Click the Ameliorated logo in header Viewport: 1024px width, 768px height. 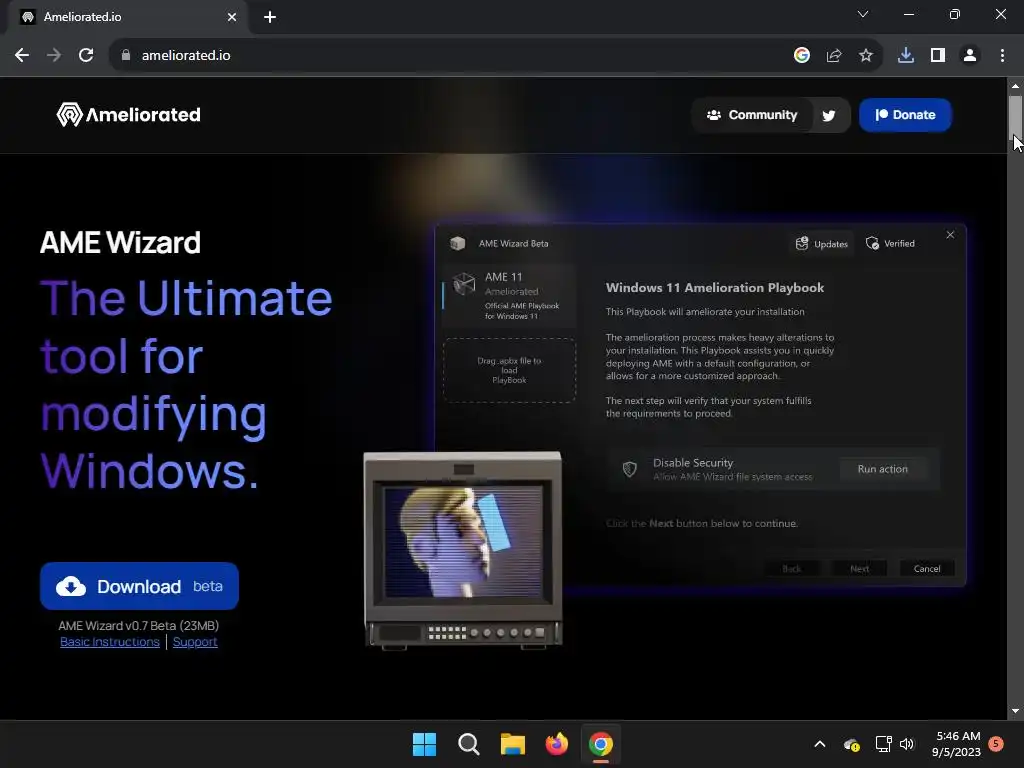coord(129,115)
